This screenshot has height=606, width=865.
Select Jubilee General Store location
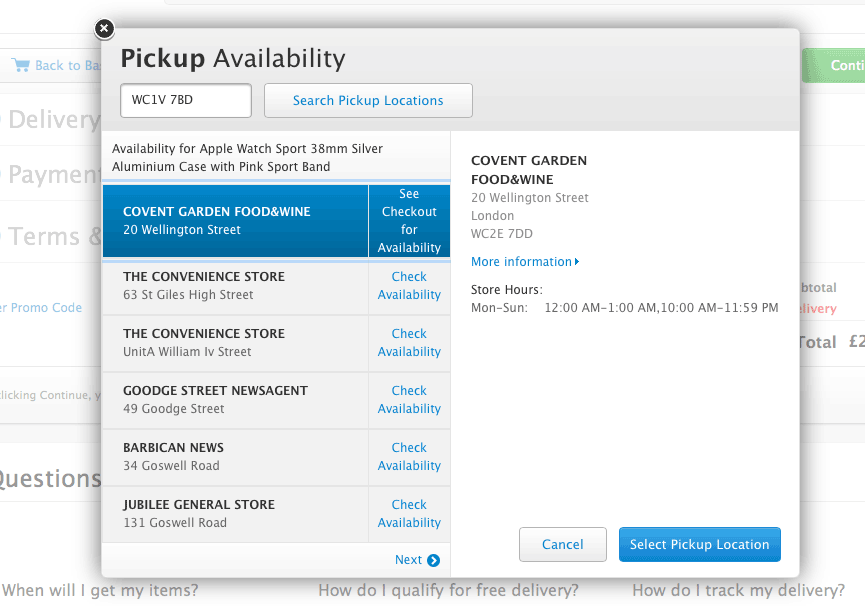click(x=235, y=514)
